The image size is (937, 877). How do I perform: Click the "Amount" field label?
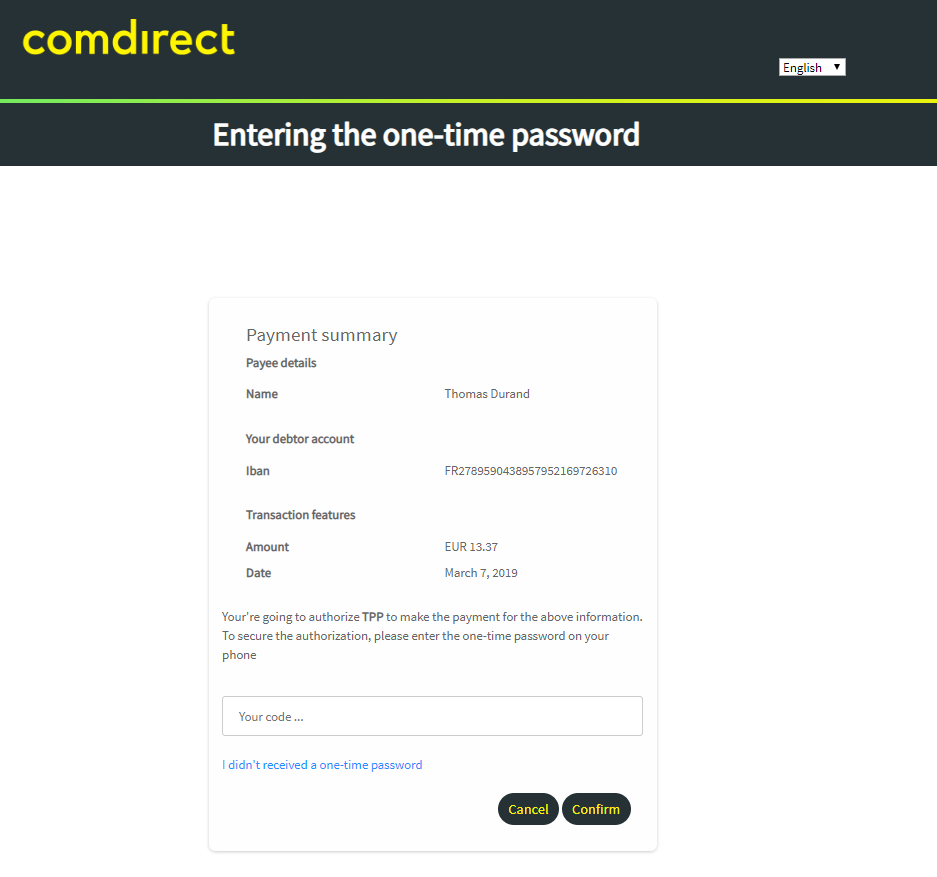click(x=267, y=547)
